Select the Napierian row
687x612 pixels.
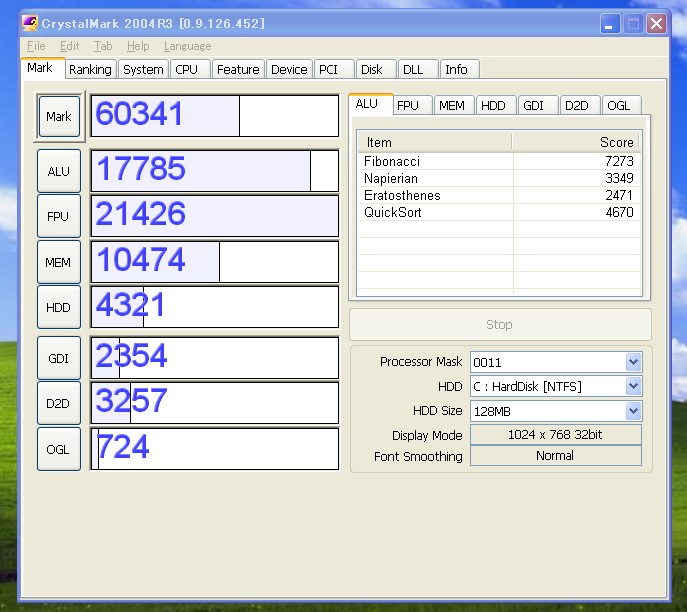click(499, 178)
